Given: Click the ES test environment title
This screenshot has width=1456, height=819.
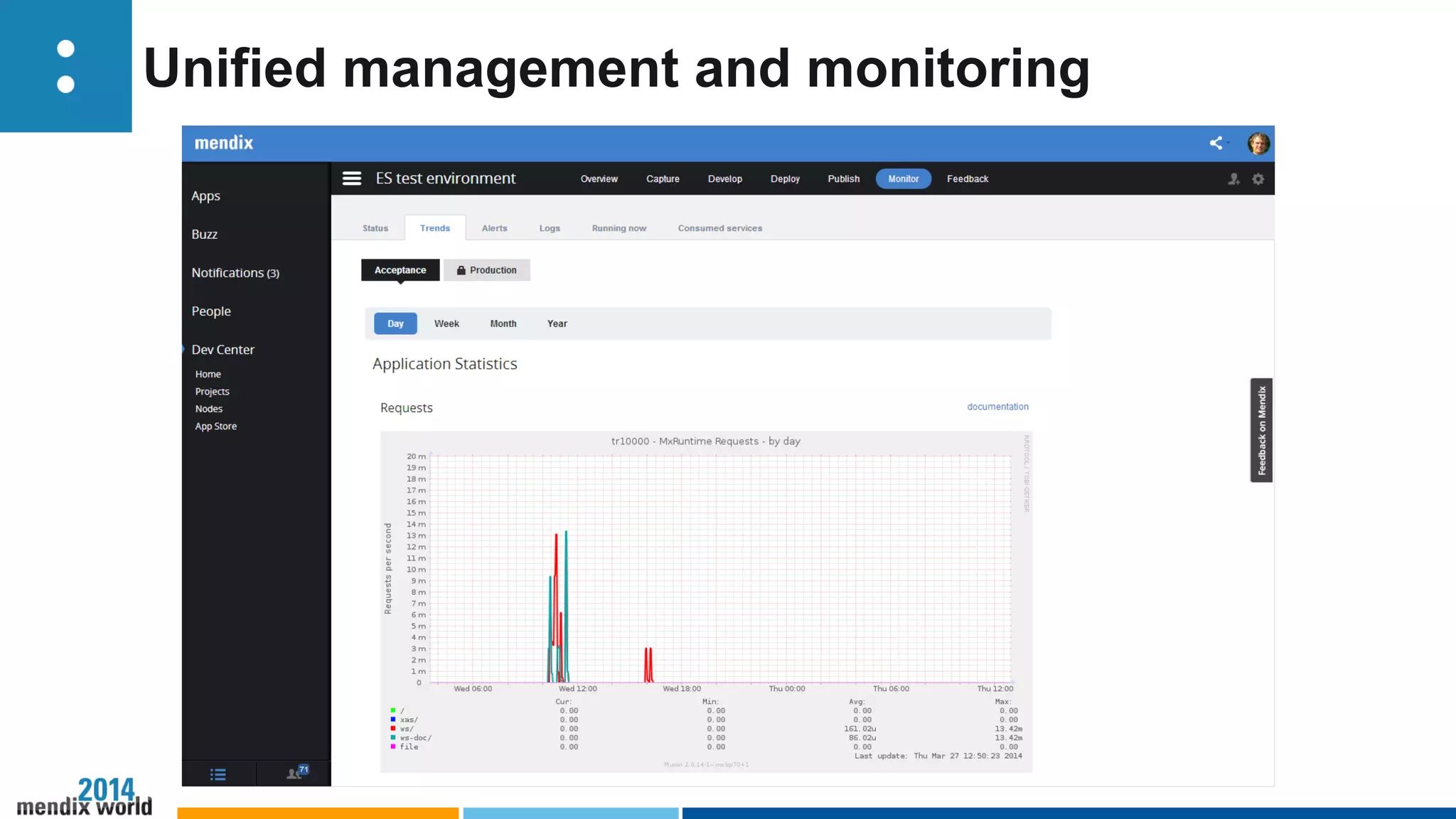Looking at the screenshot, I should point(446,178).
